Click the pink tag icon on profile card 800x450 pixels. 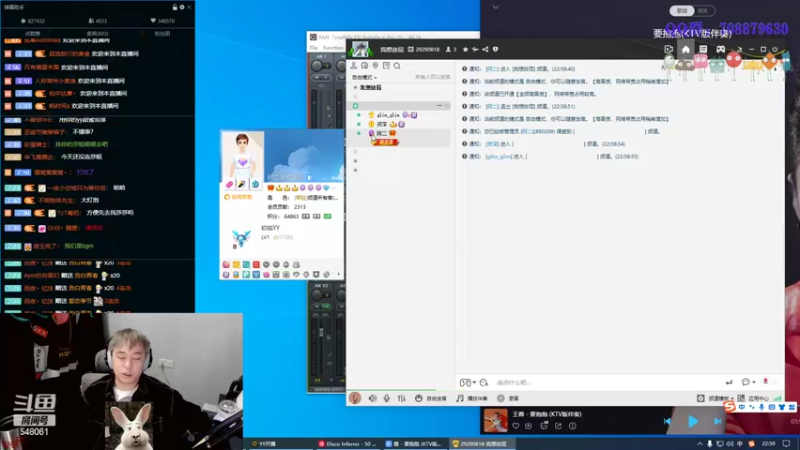click(x=230, y=184)
